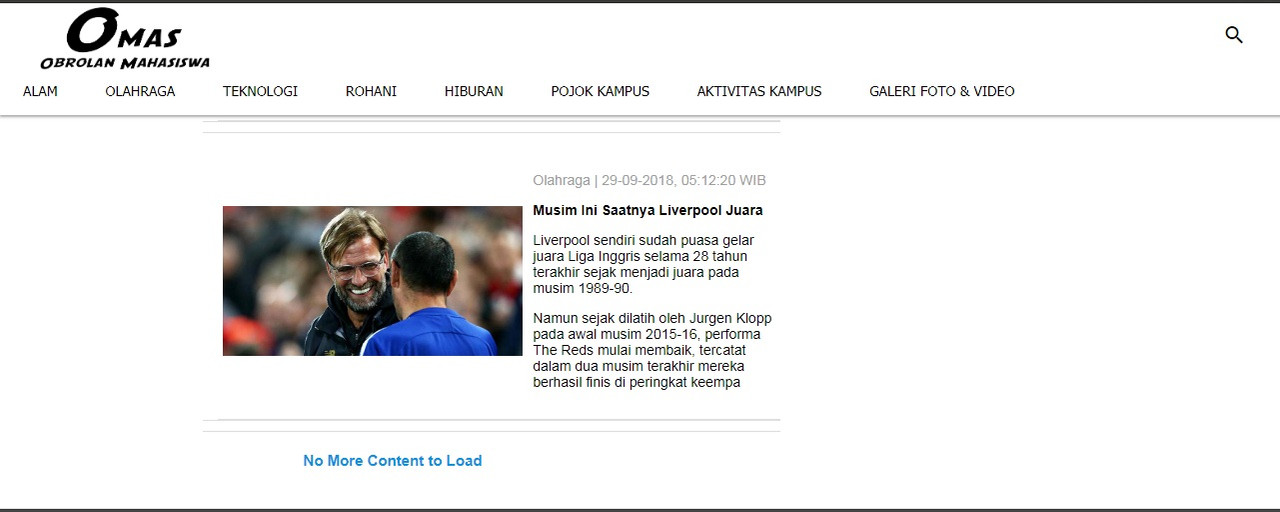Open the ROHANI navigation item
This screenshot has height=512, width=1280.
click(371, 91)
